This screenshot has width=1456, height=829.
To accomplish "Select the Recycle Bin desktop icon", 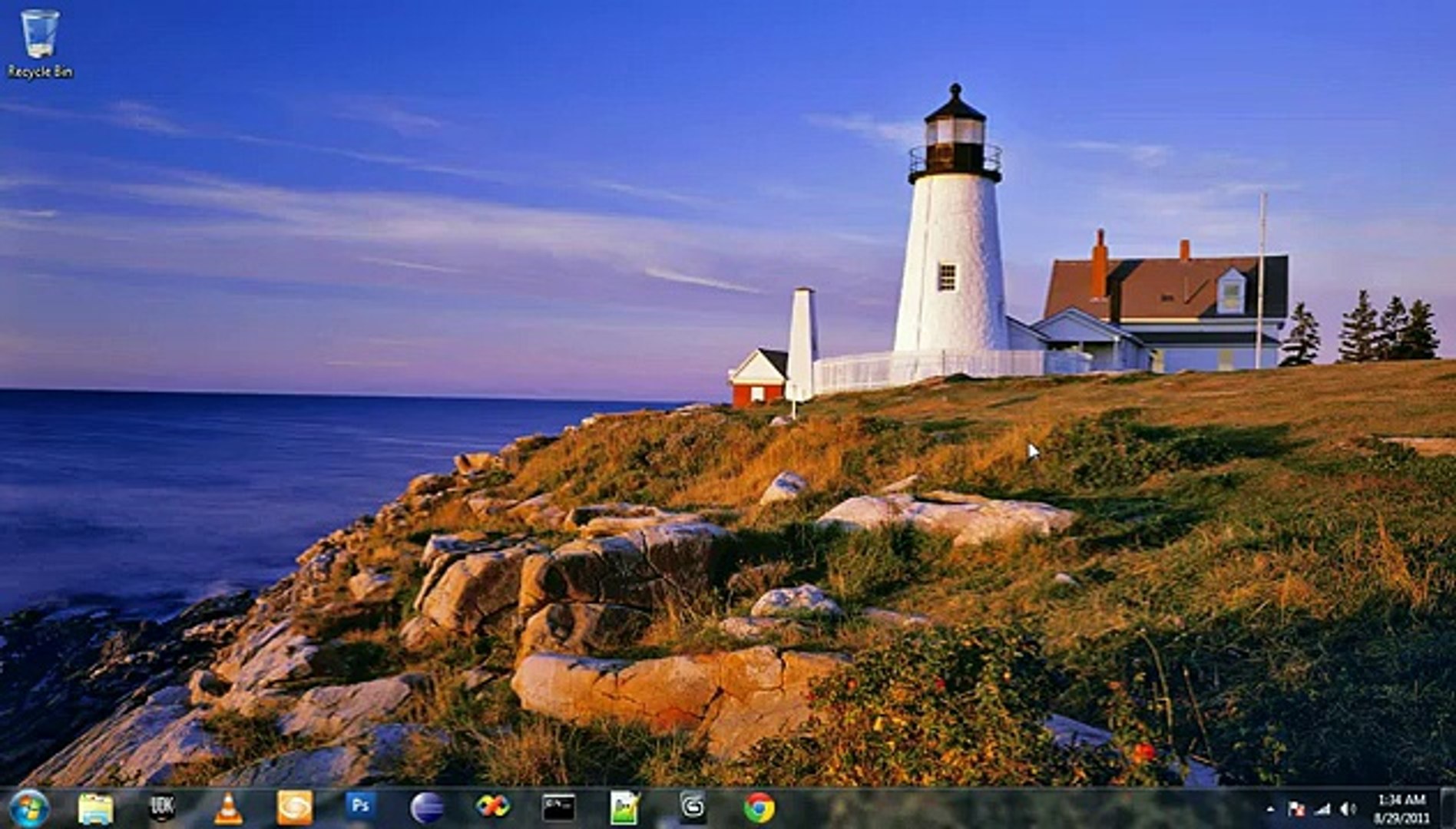I will click(40, 44).
